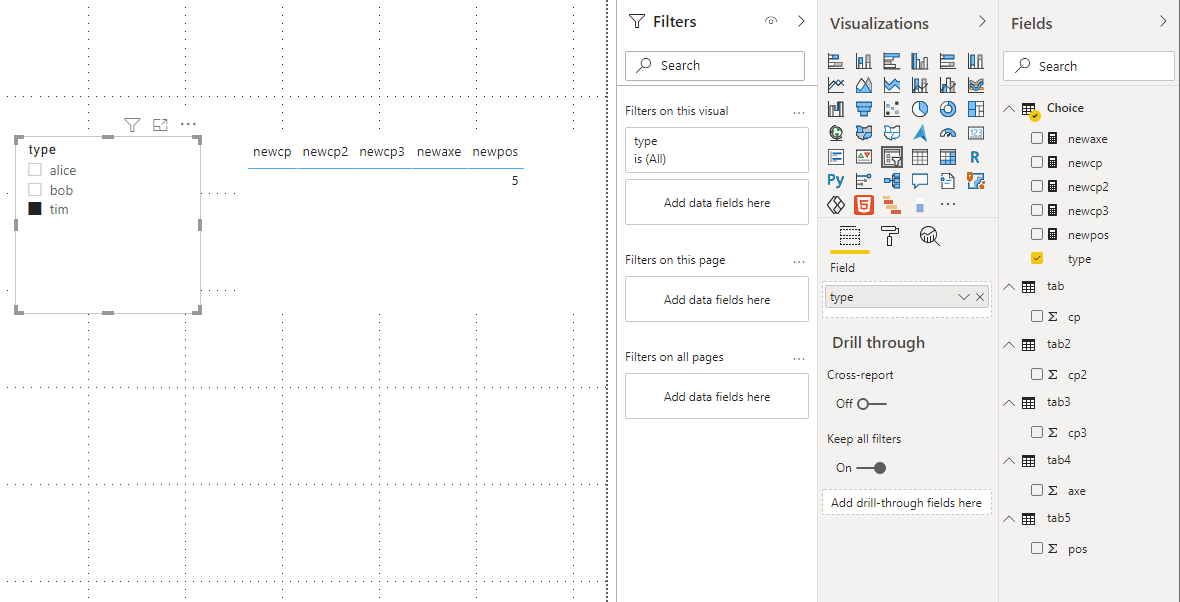
Task: Select the Power Apps visual icon
Action: point(835,204)
